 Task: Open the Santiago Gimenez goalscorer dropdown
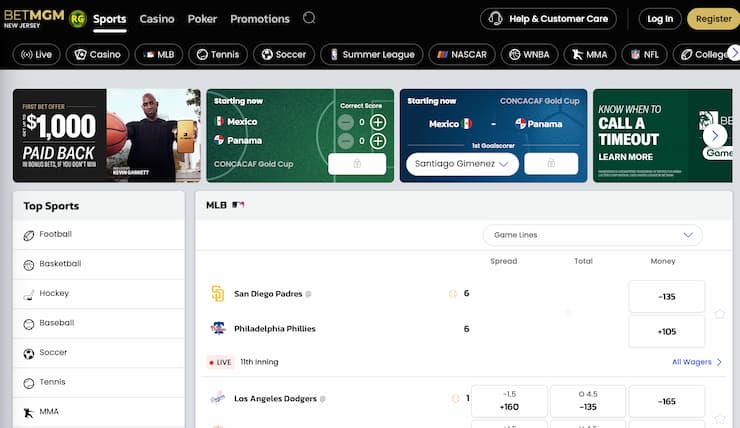[x=462, y=164]
